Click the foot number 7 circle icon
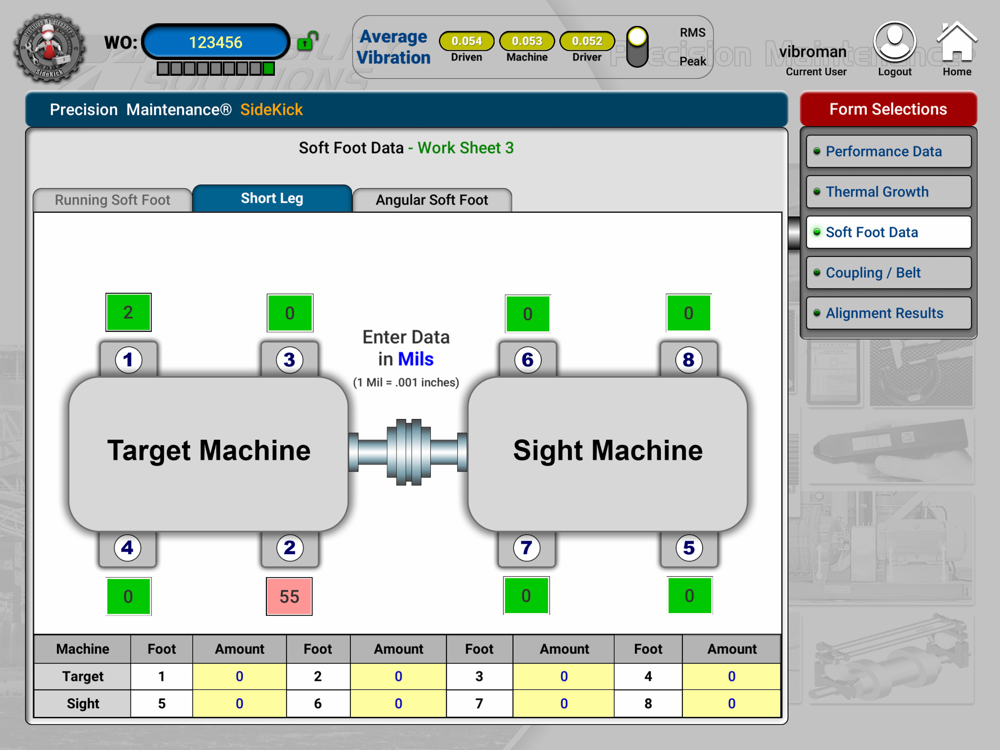The width and height of the screenshot is (1000, 750). pyautogui.click(x=526, y=548)
